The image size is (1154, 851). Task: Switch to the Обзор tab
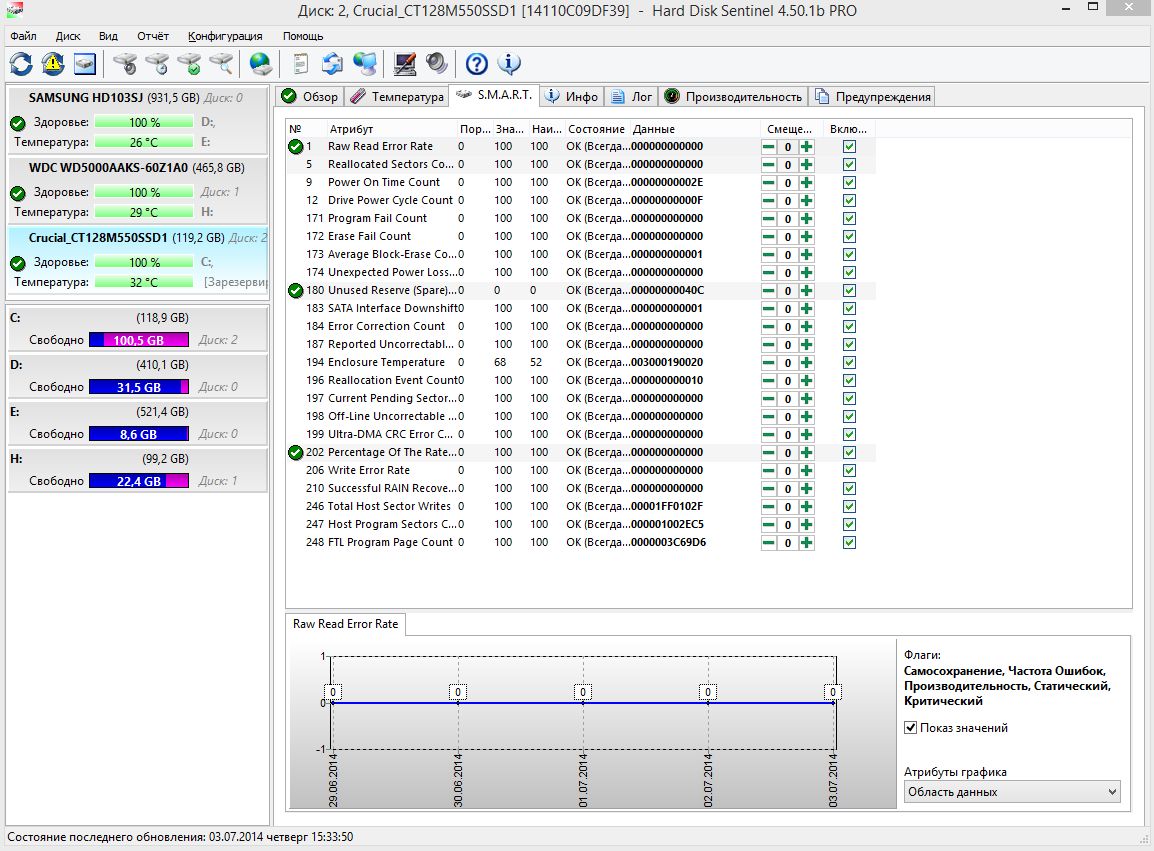pos(310,96)
